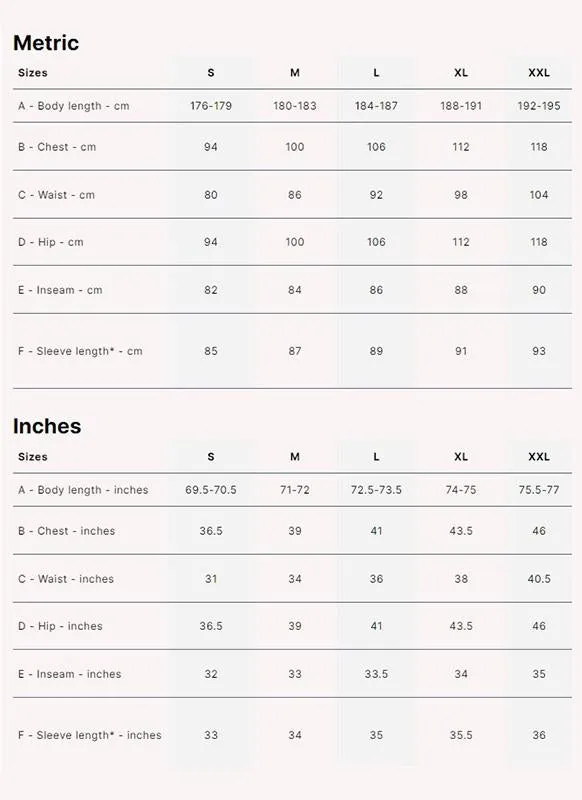
Task: Select the S column header in Inches table
Action: point(211,457)
